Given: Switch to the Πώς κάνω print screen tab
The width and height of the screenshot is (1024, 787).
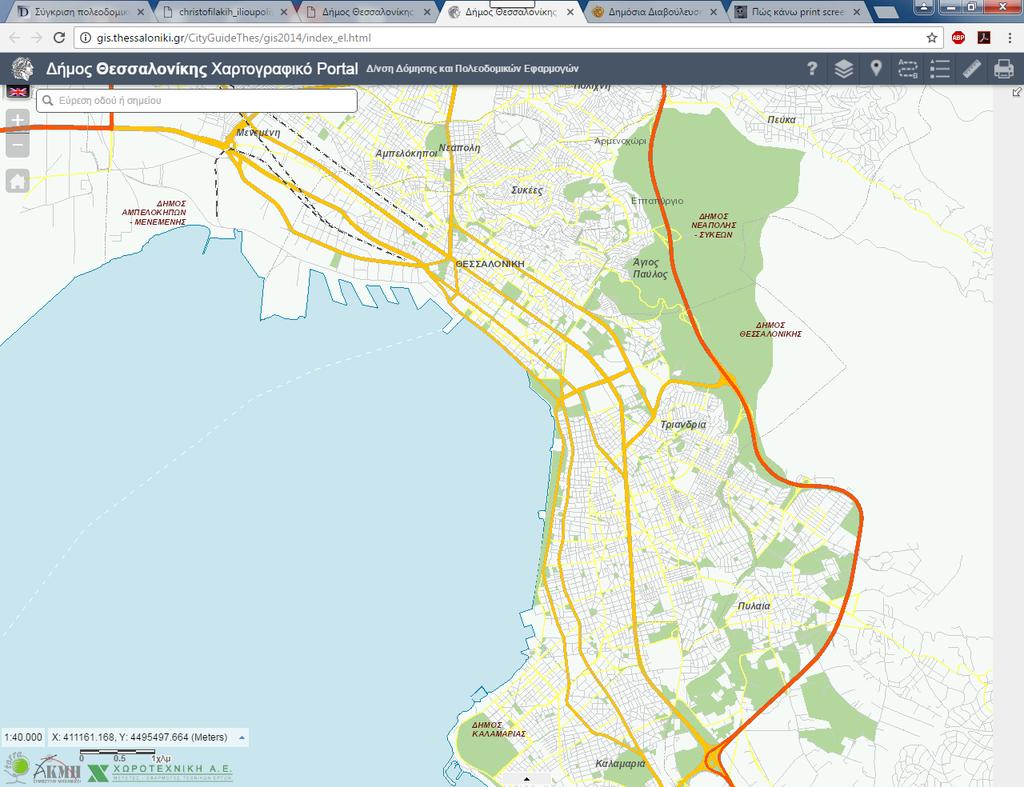Looking at the screenshot, I should tap(798, 12).
